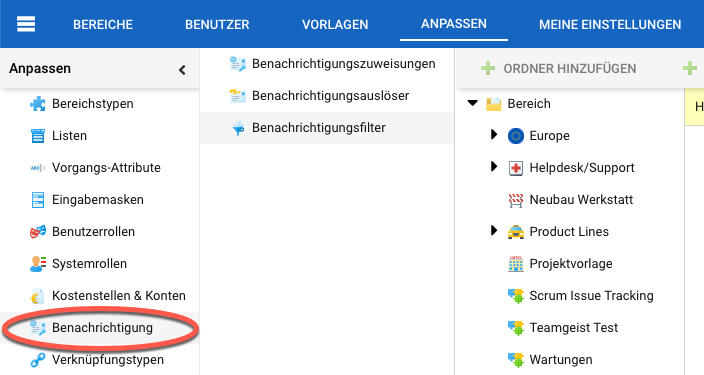
Task: Select the Bereich root tree item
Action: [x=529, y=104]
